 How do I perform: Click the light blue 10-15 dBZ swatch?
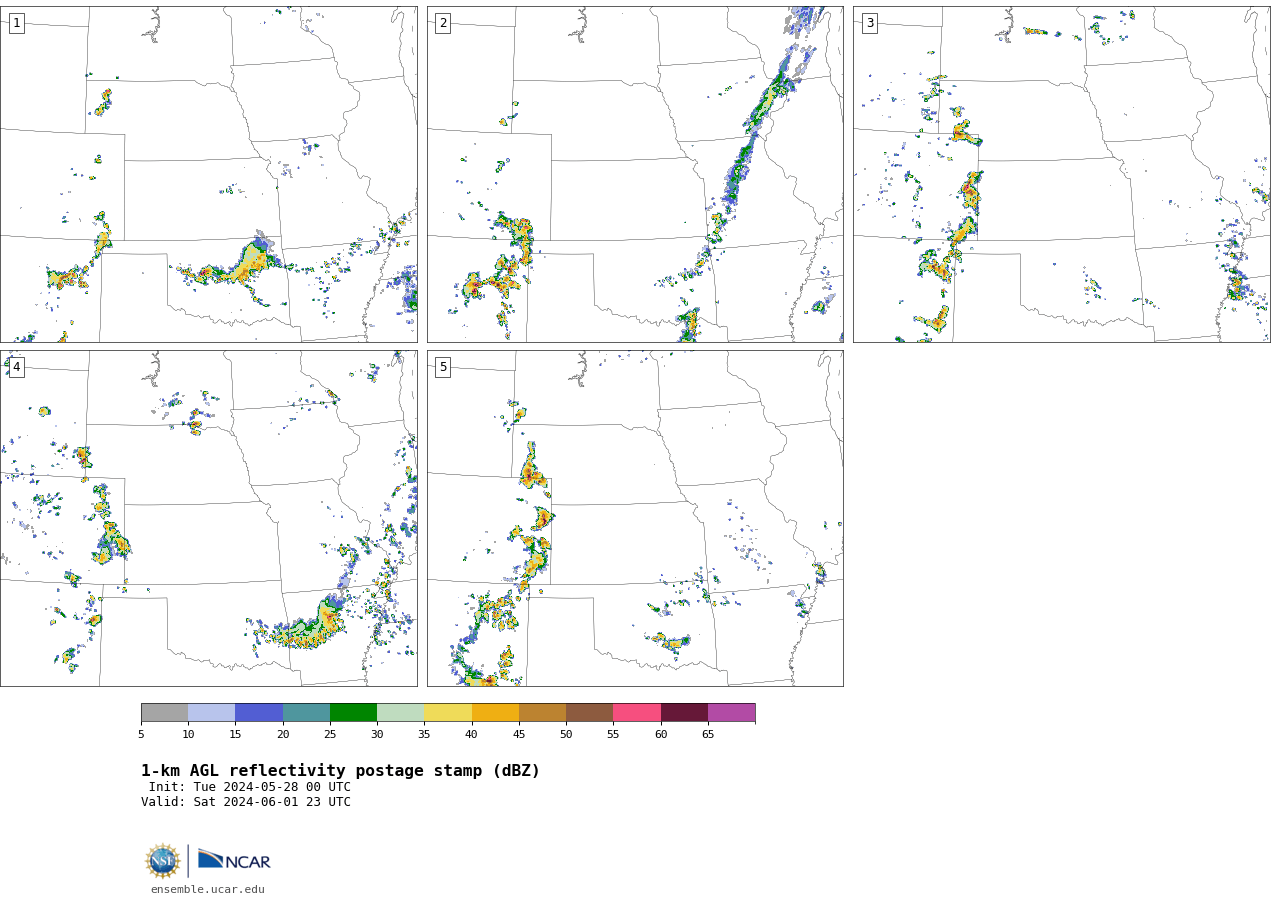211,713
